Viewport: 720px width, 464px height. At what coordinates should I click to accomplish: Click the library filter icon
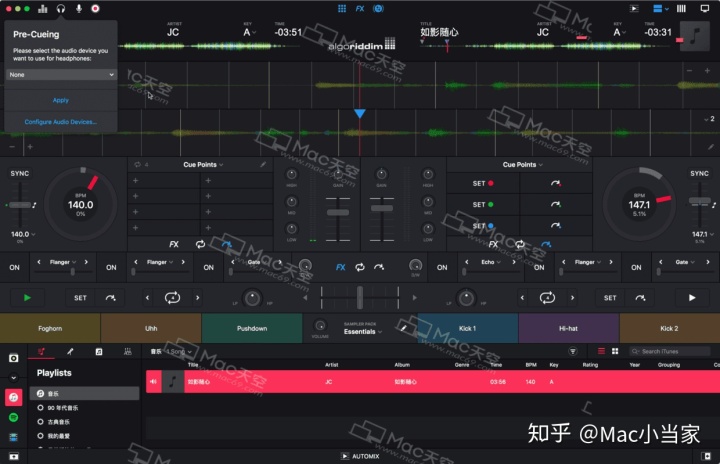coord(573,351)
